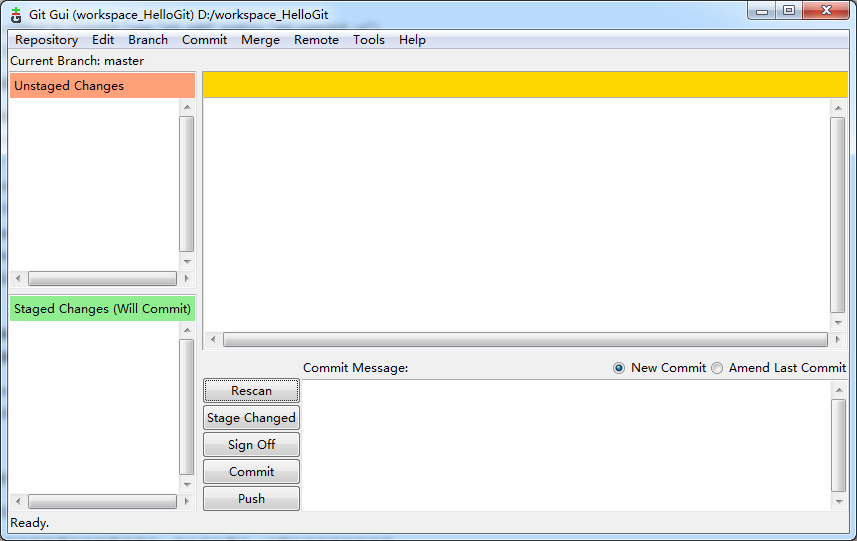Close the Git Gui window
Viewport: 857px width, 541px height.
[826, 11]
